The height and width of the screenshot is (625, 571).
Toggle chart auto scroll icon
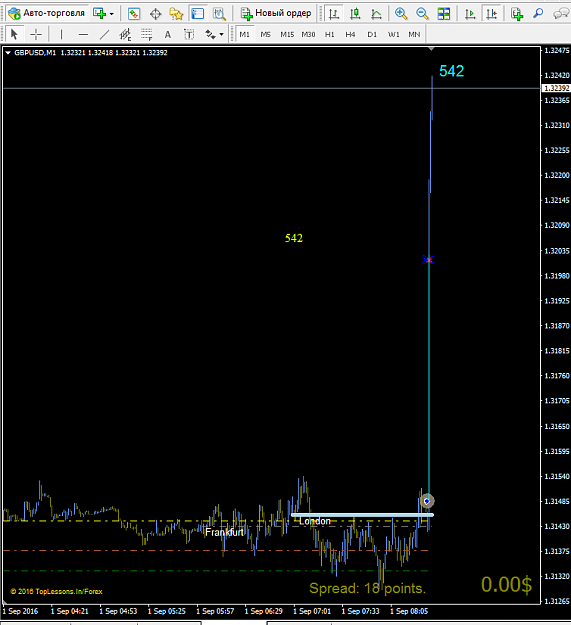[x=470, y=14]
